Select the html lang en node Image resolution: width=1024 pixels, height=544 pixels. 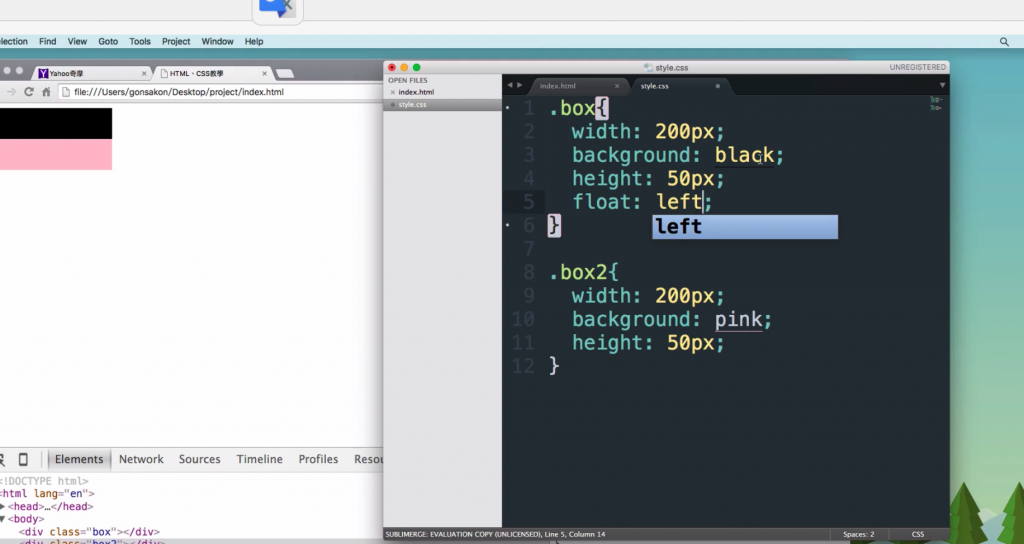click(x=48, y=494)
